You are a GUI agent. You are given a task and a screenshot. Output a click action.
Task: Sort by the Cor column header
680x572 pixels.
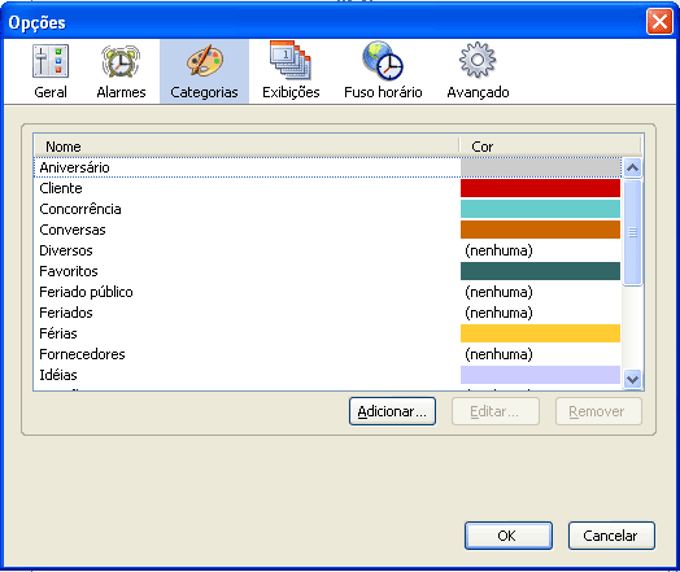[549, 147]
